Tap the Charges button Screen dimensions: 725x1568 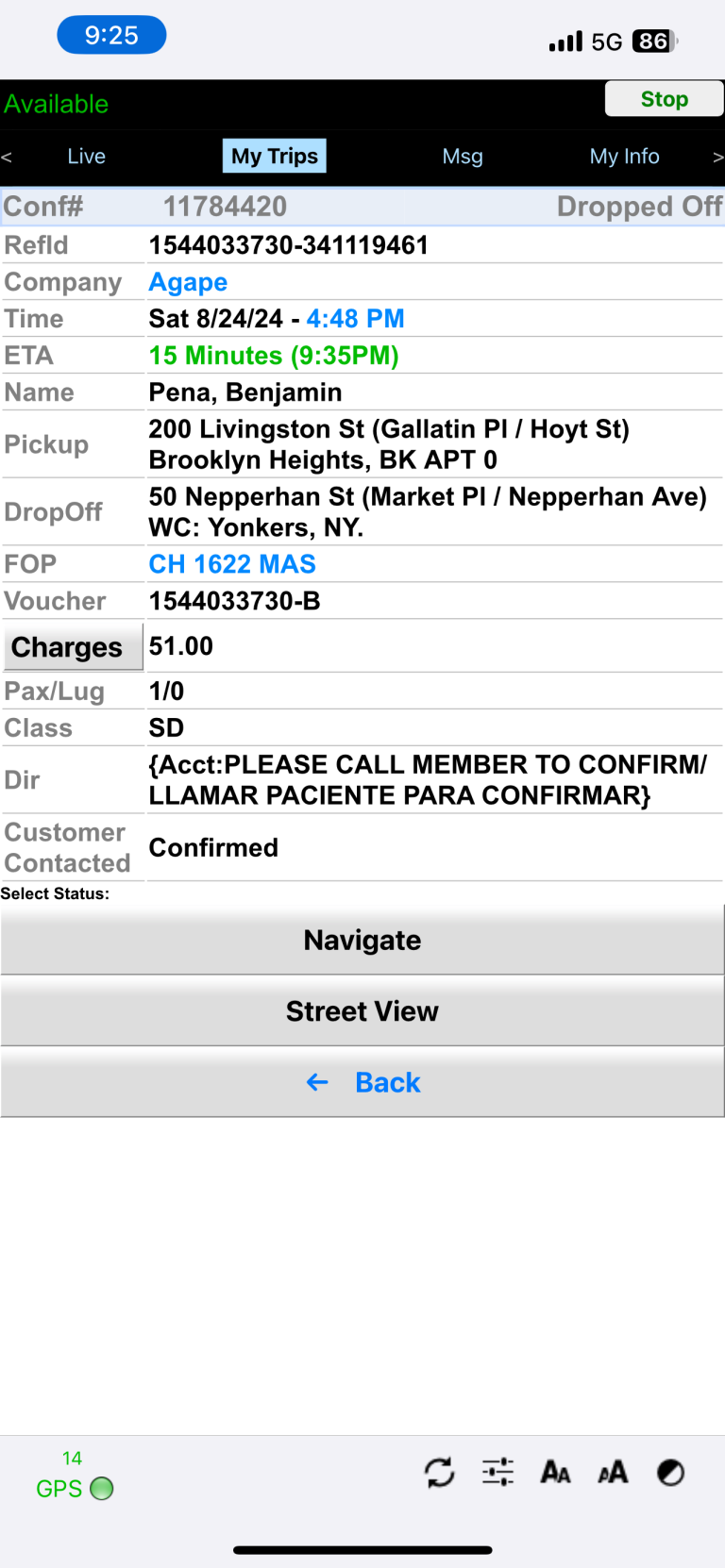[68, 647]
